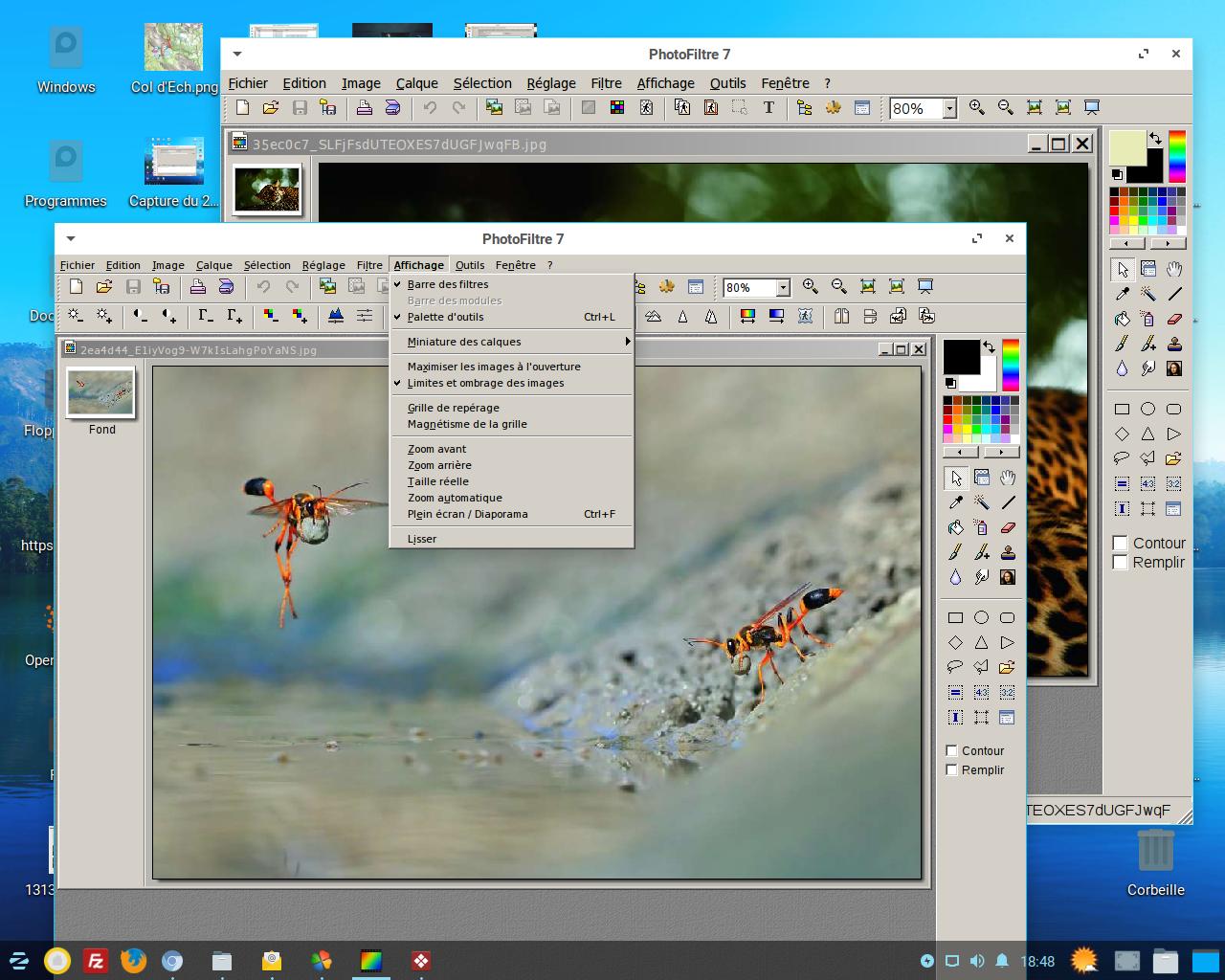Check the Remplir option in front palette
This screenshot has width=1225, height=980.
click(x=952, y=769)
